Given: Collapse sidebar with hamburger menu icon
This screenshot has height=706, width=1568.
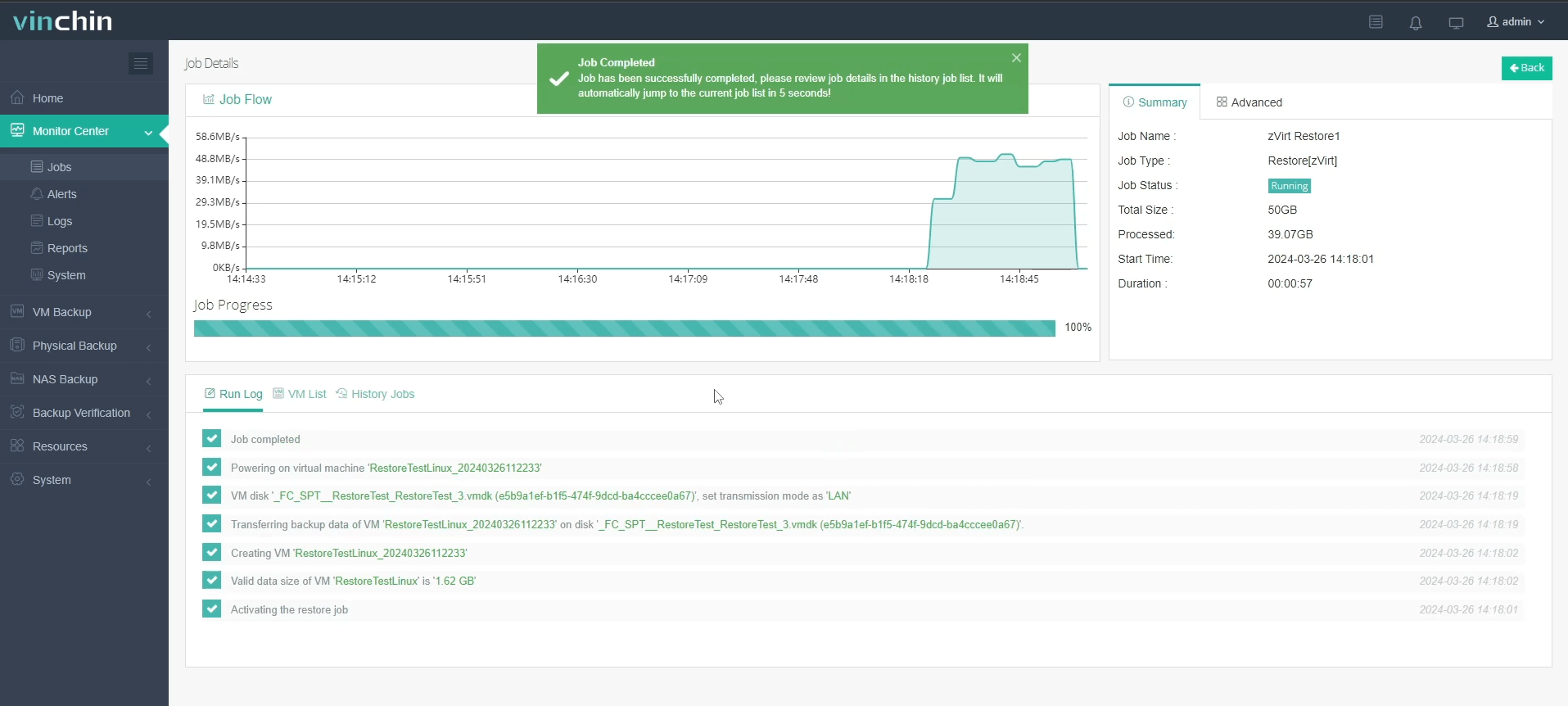Looking at the screenshot, I should point(141,63).
